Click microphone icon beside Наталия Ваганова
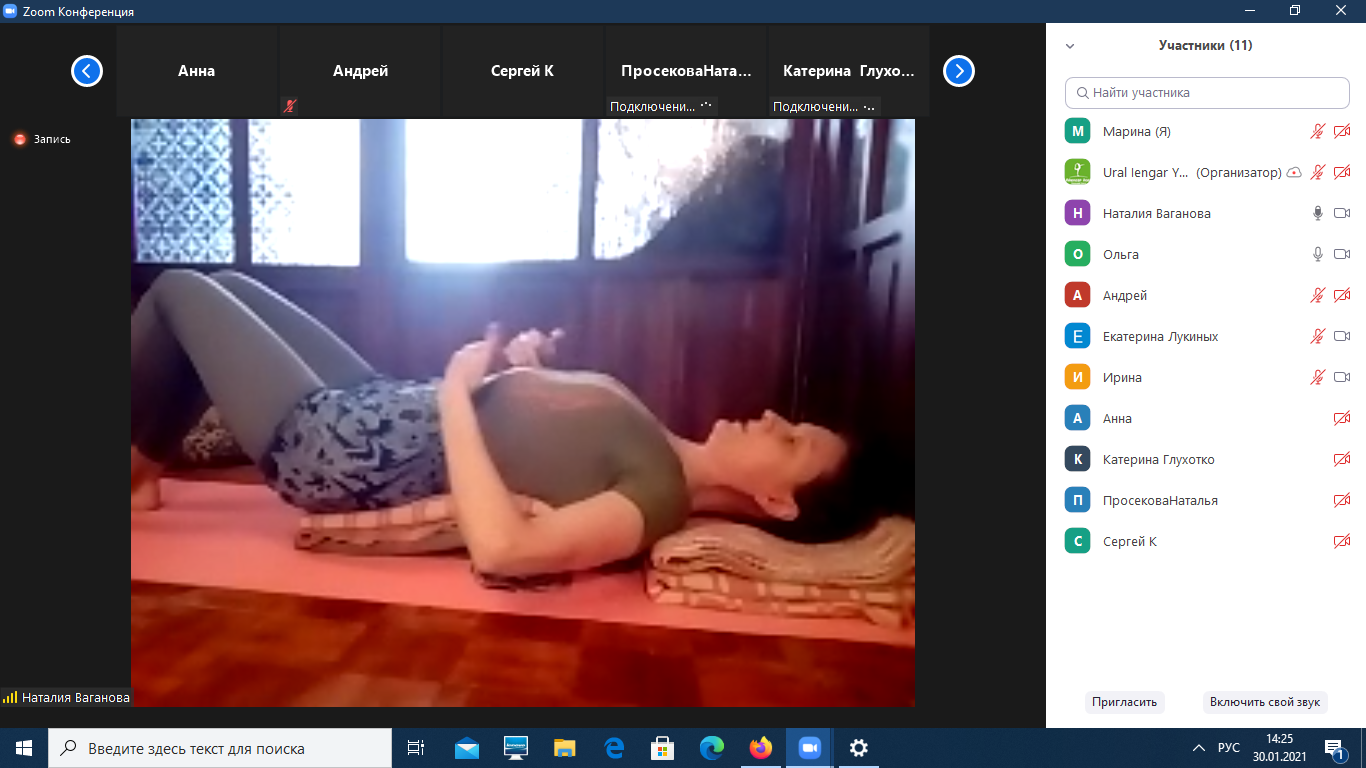1366x768 pixels. 1318,213
